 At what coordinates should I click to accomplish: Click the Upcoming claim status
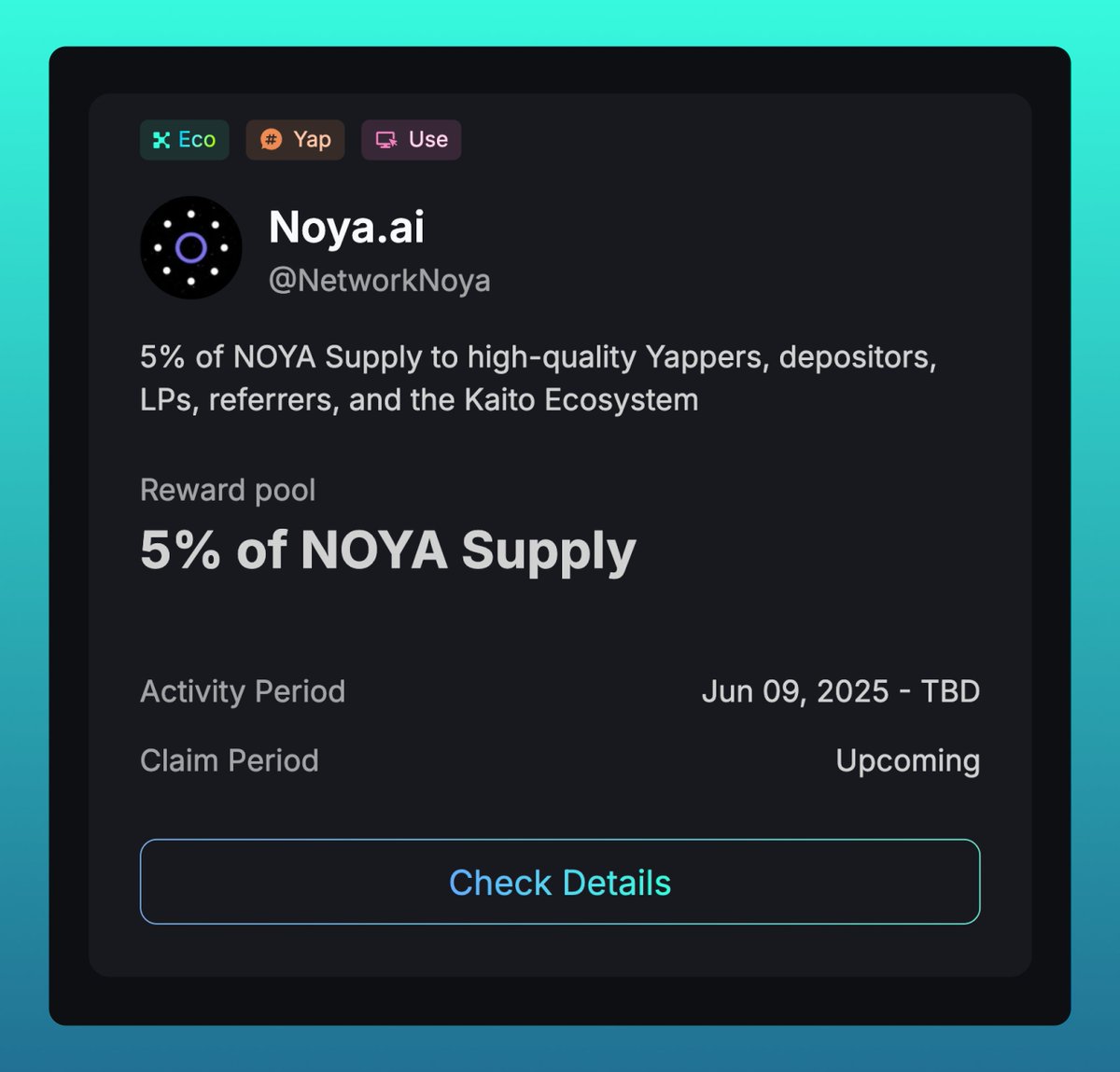click(x=908, y=760)
